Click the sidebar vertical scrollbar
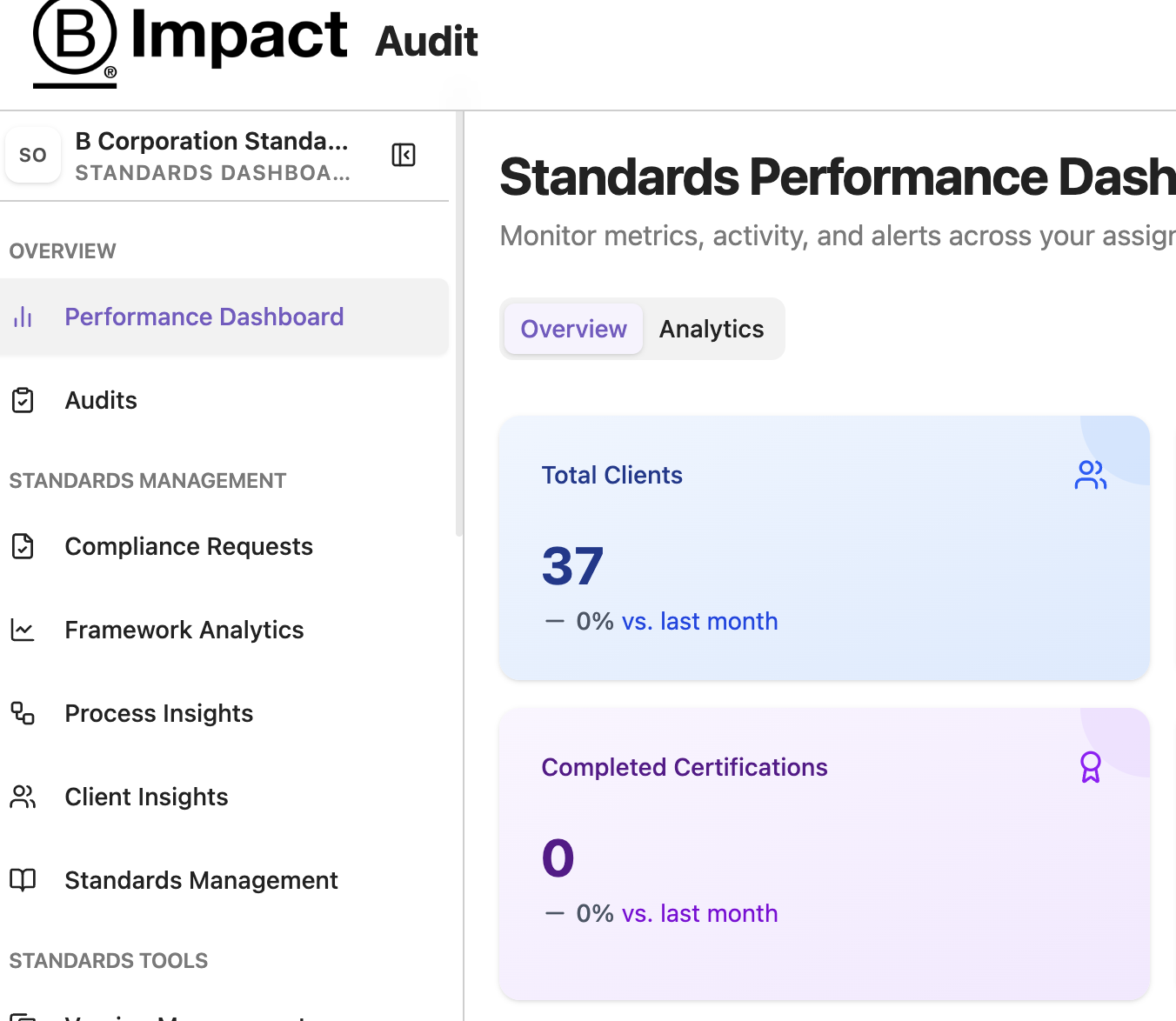Viewport: 1176px width, 1021px height. (x=458, y=348)
